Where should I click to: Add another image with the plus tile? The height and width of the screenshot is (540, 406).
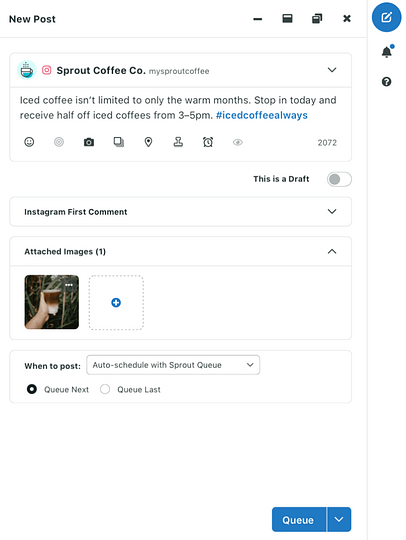[x=116, y=302]
